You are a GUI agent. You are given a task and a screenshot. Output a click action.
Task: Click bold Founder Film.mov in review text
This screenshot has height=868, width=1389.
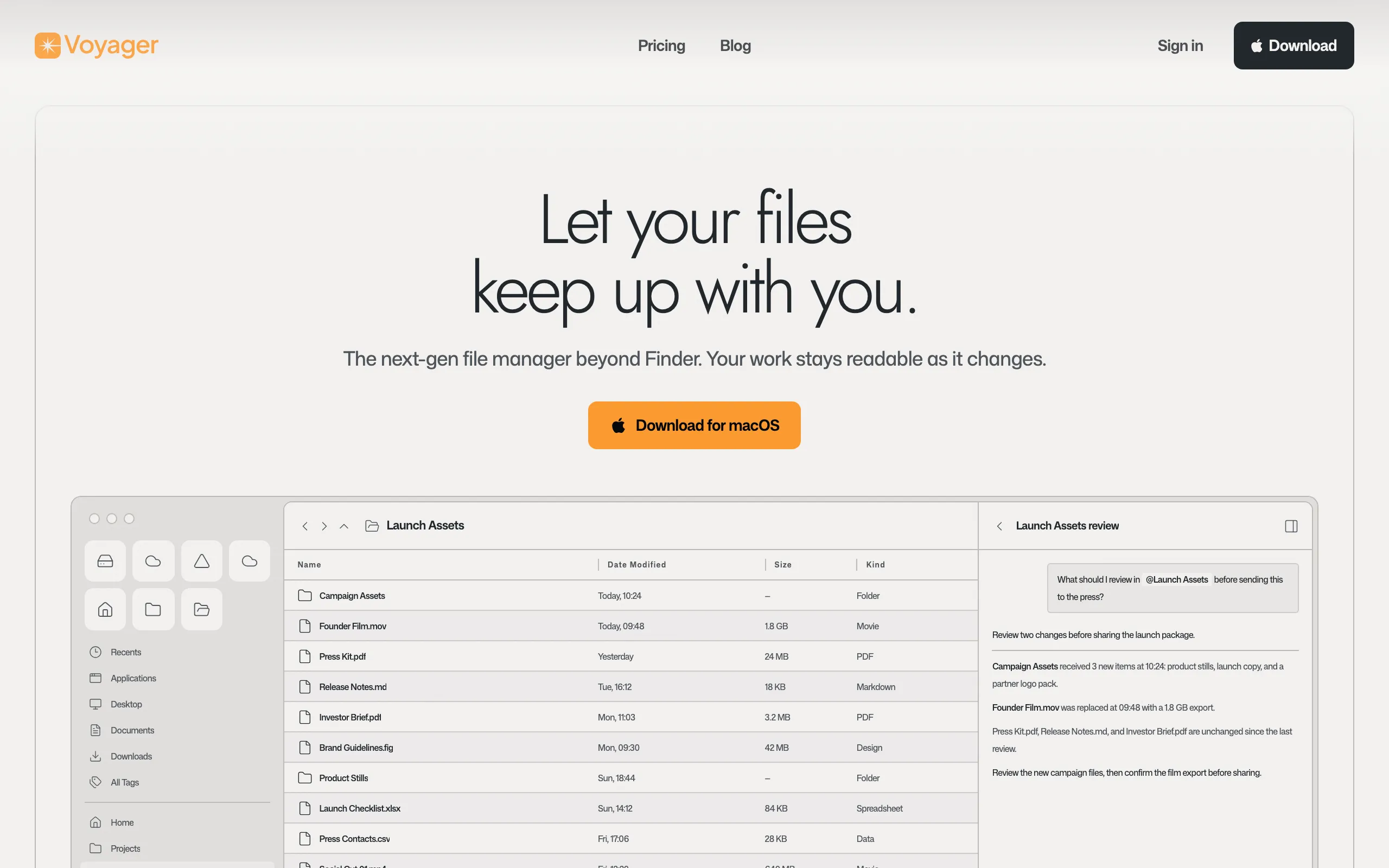point(1025,708)
